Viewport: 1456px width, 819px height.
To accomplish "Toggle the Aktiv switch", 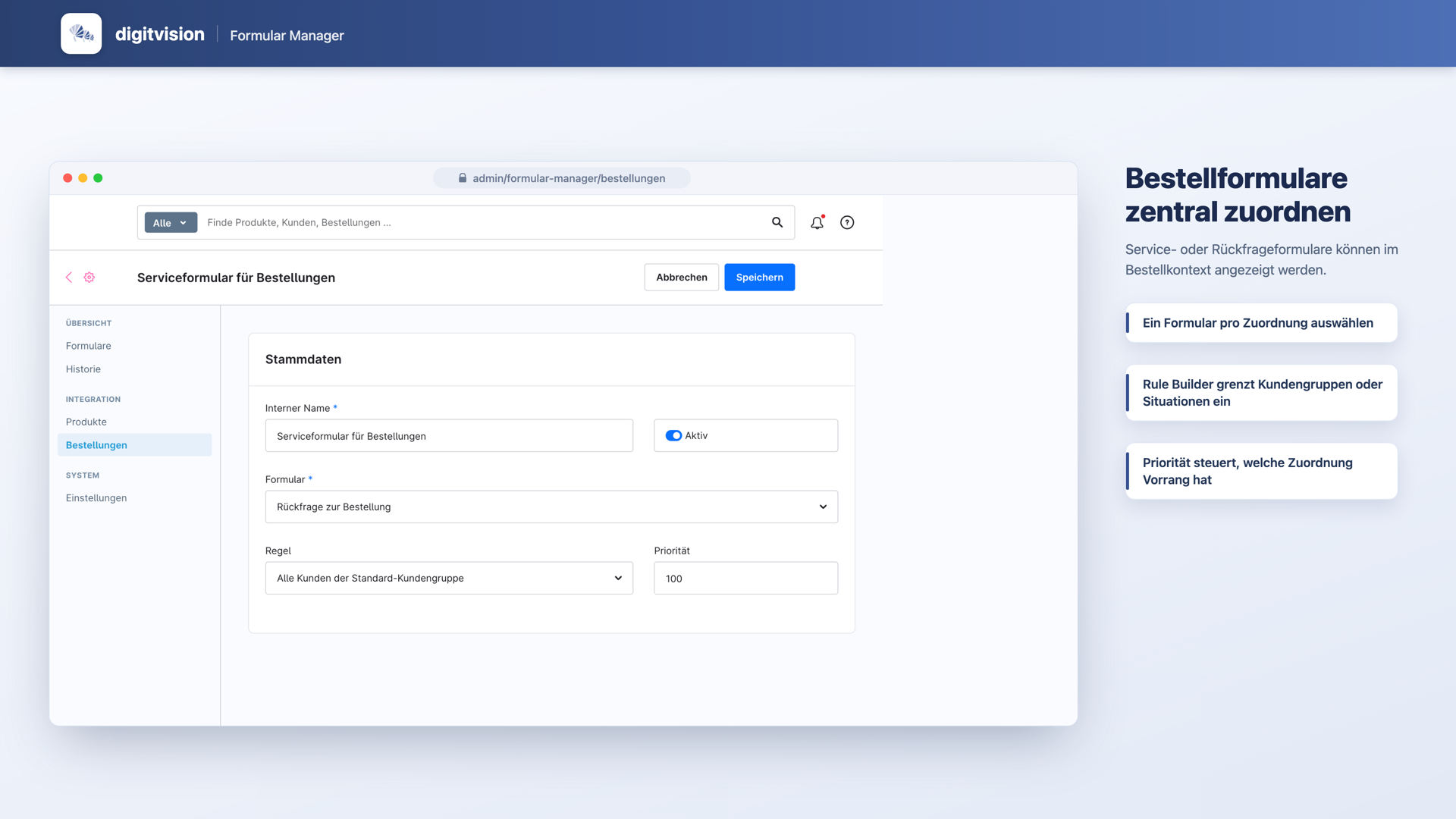I will tap(673, 435).
